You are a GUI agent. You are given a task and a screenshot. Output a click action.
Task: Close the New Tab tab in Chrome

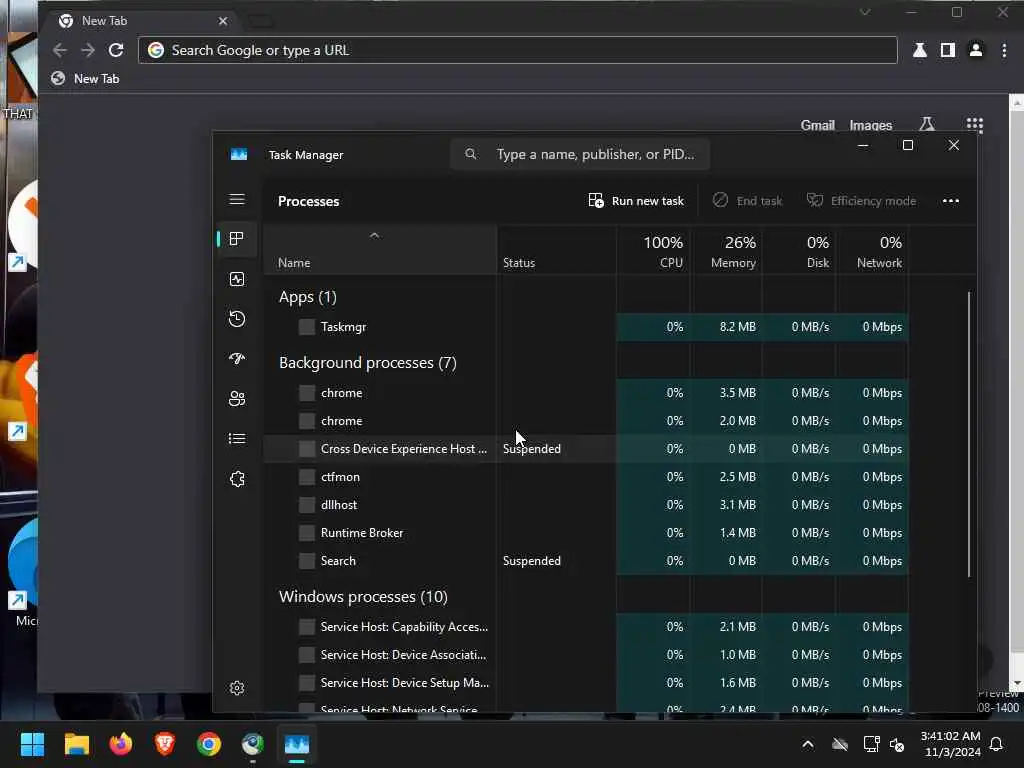click(x=223, y=21)
